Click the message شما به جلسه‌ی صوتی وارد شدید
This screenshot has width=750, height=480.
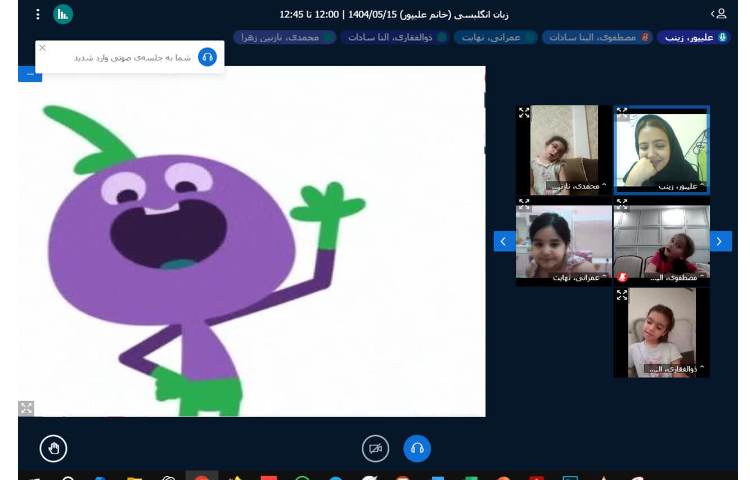pyautogui.click(x=132, y=58)
